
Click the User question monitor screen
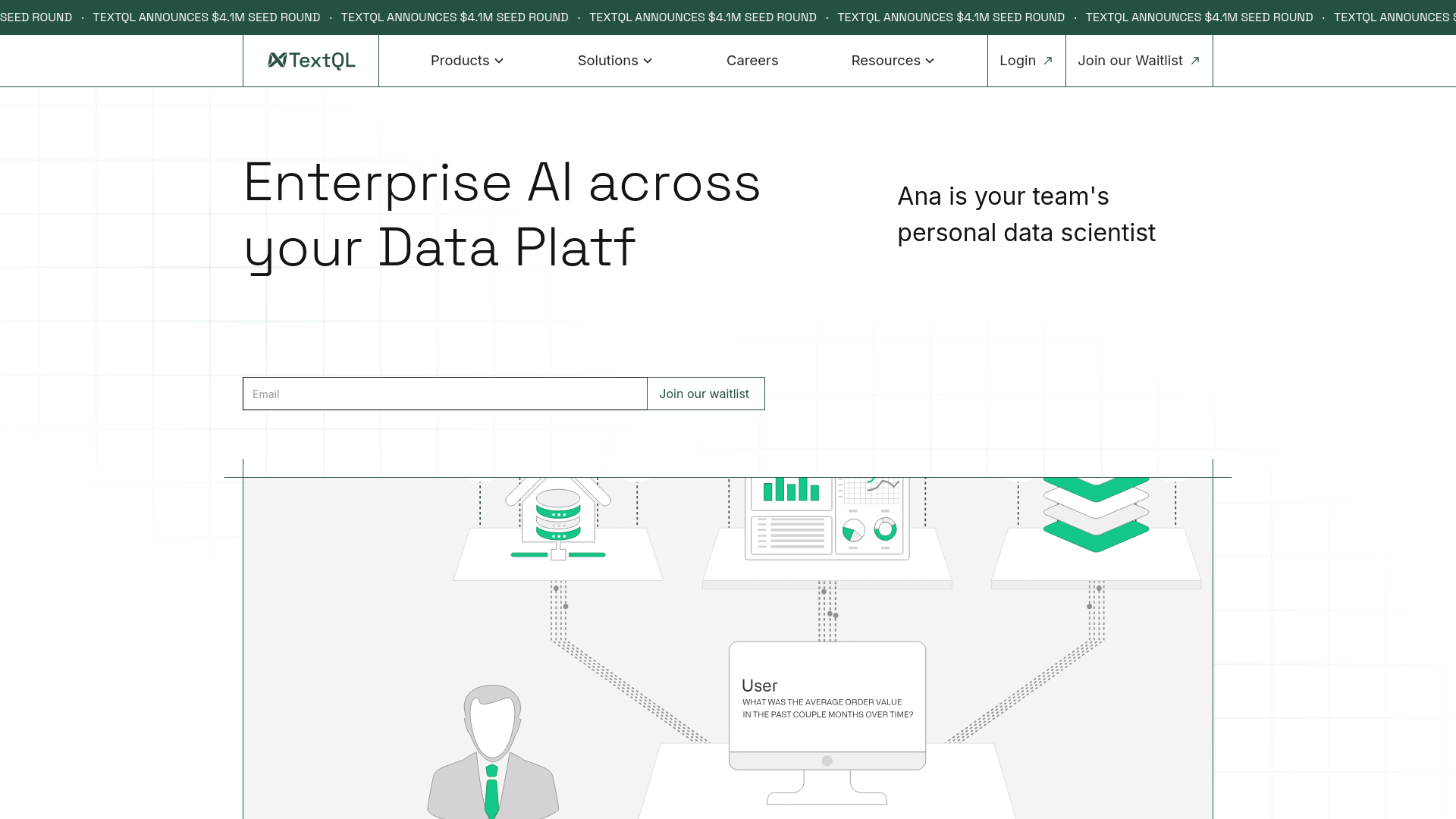click(x=827, y=705)
